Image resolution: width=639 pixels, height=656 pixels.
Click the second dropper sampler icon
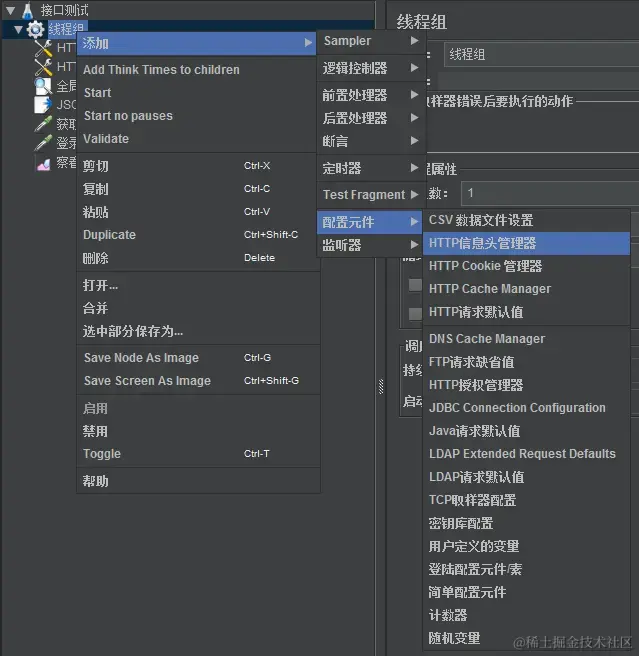43,143
